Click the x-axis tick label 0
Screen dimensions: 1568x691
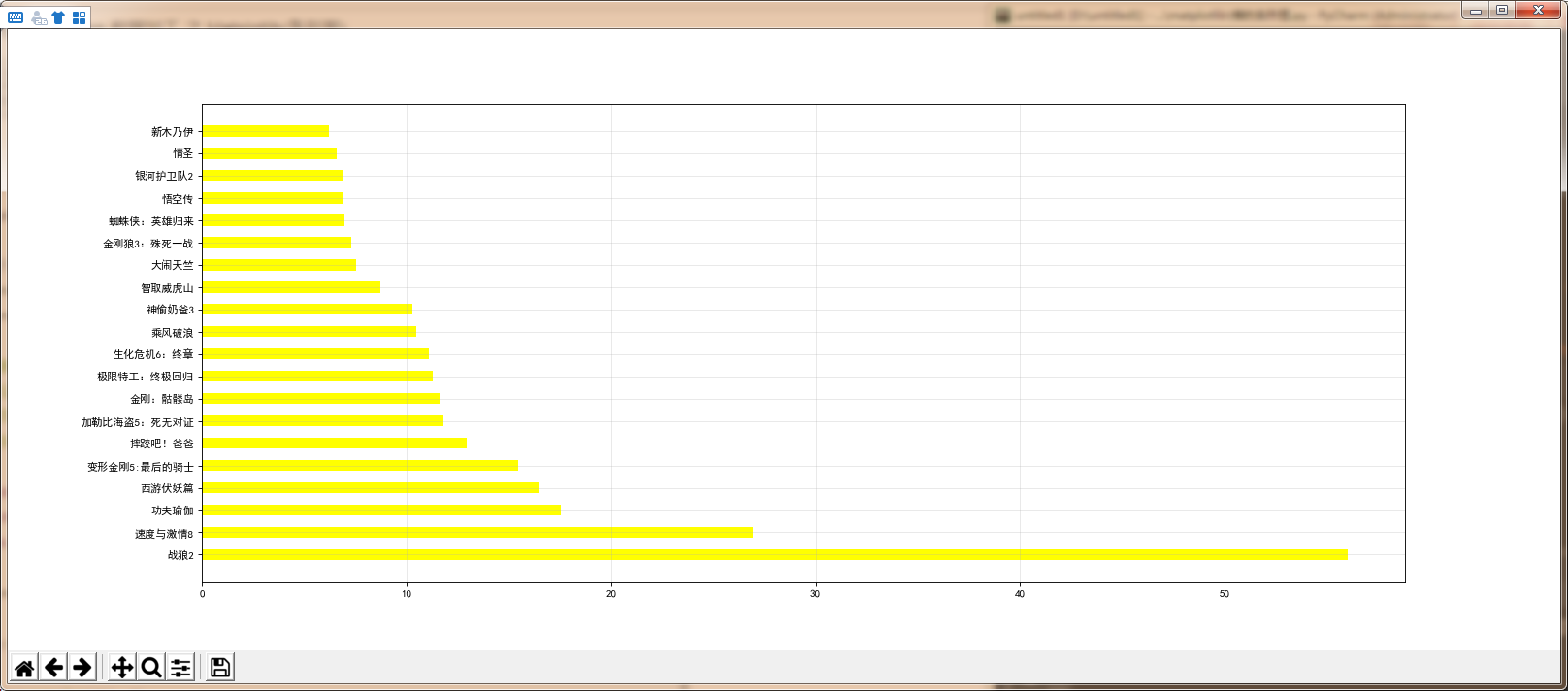pos(203,594)
